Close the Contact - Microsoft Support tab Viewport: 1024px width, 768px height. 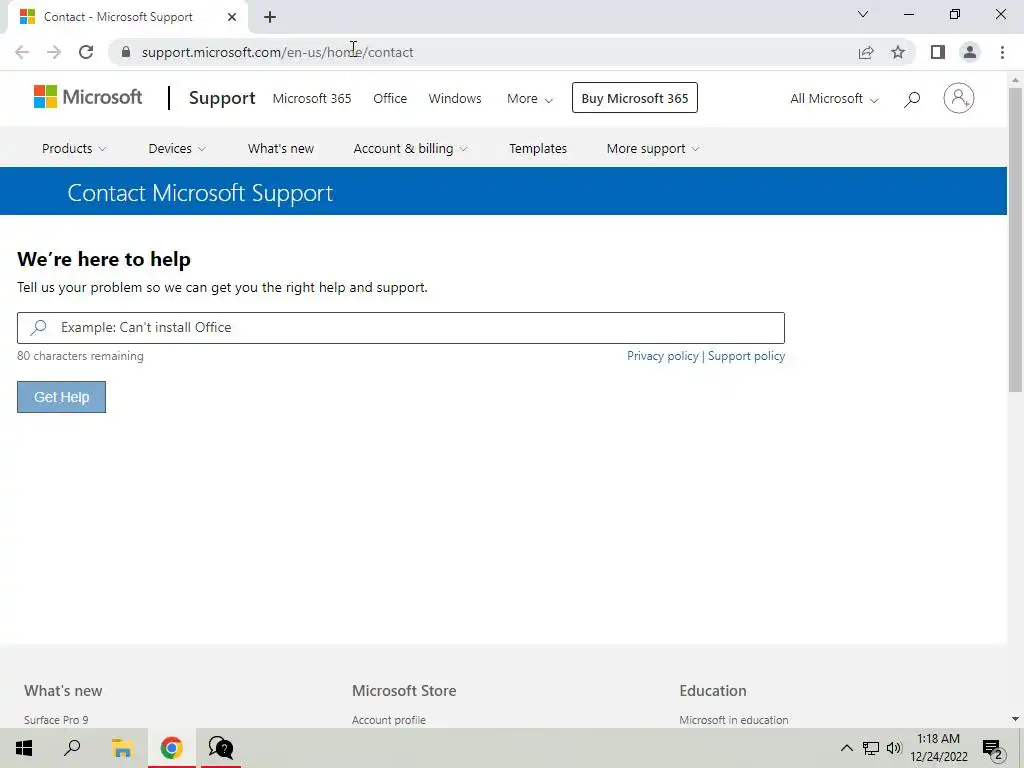point(232,17)
